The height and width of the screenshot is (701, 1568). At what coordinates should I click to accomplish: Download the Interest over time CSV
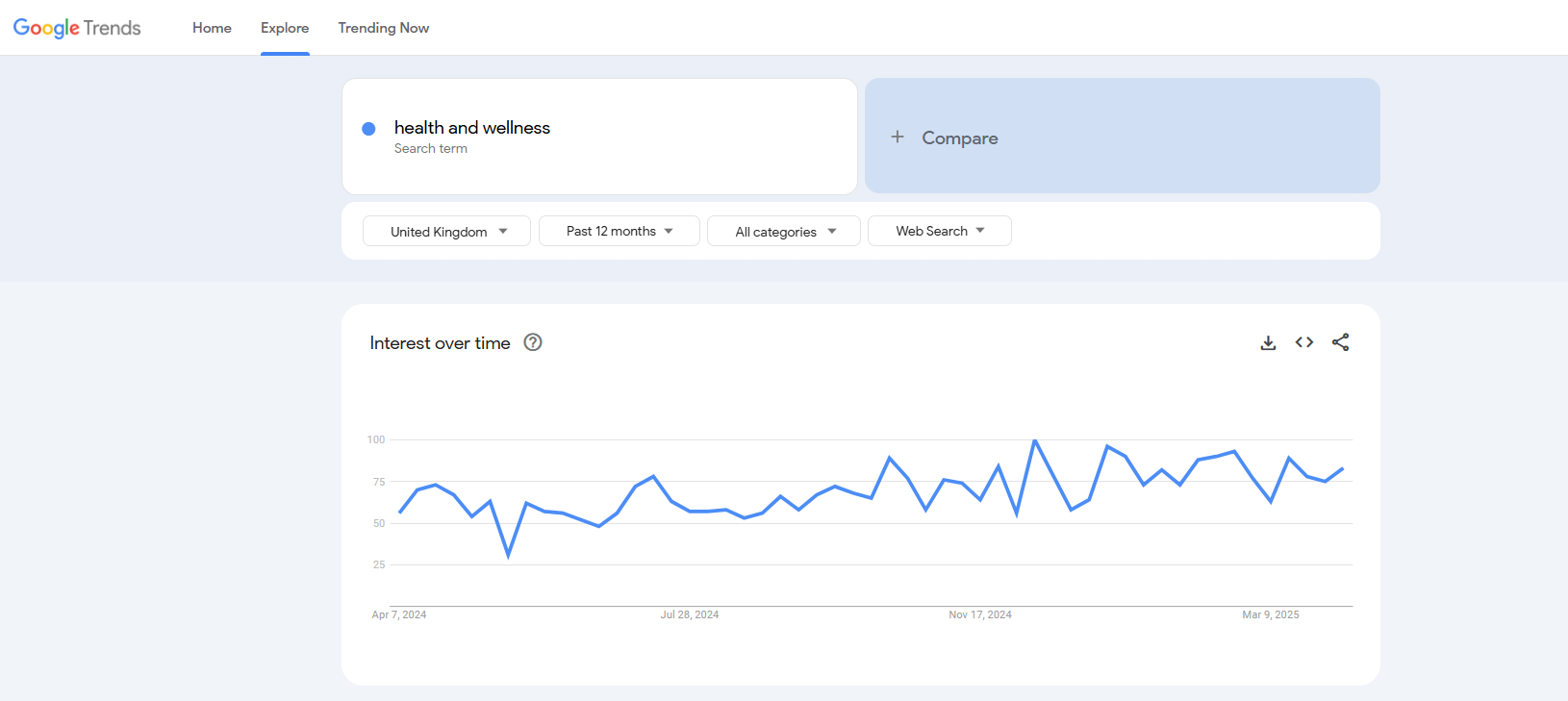click(1268, 342)
